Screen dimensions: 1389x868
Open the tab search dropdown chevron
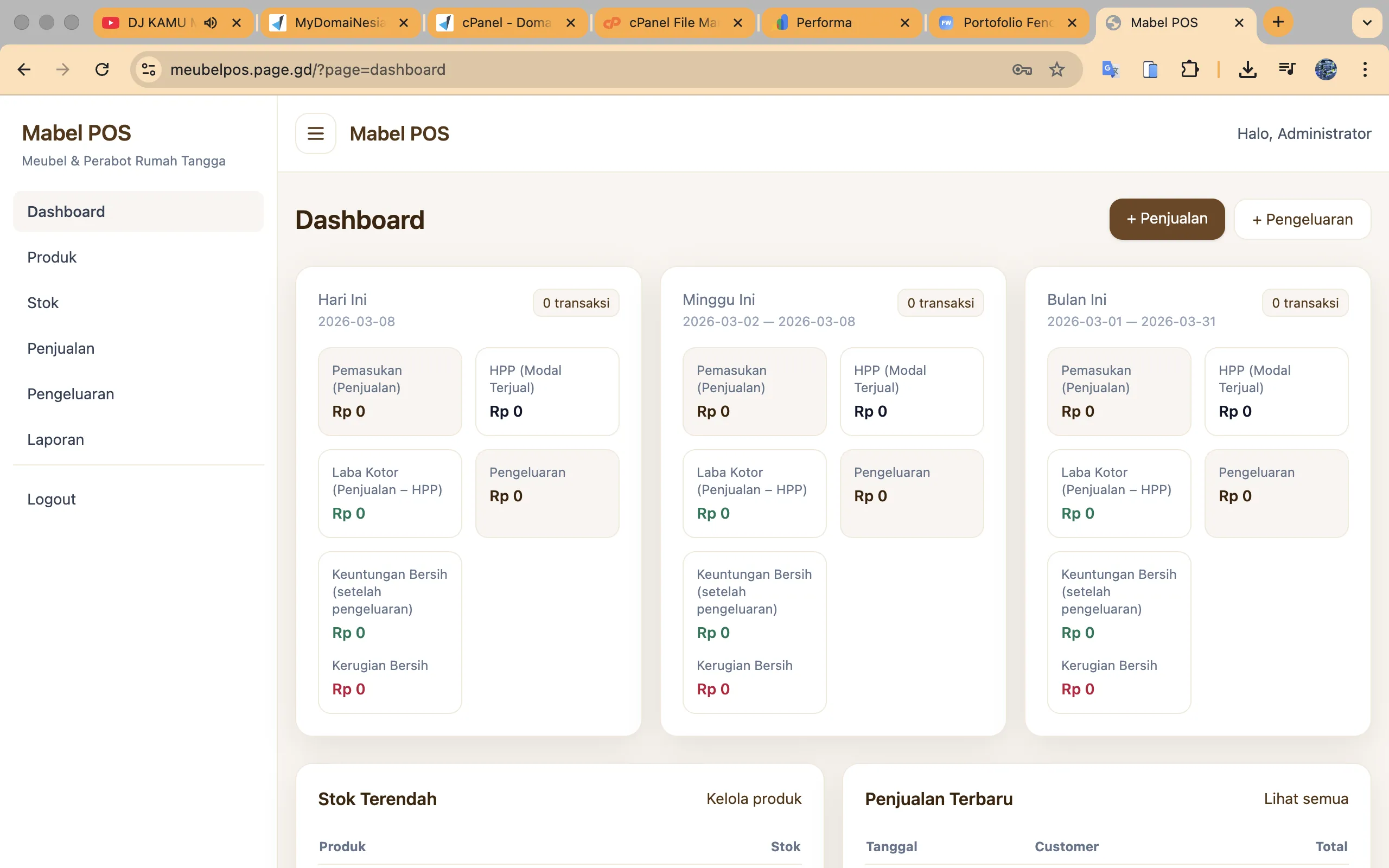1367,22
